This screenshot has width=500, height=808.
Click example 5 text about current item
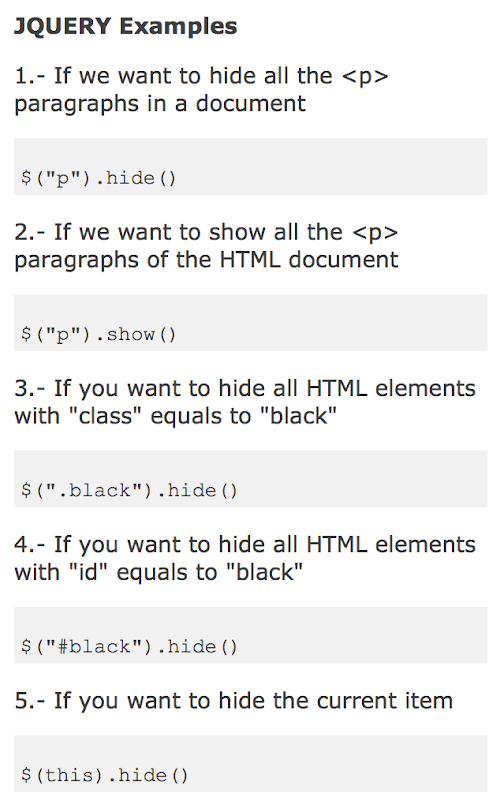[234, 701]
